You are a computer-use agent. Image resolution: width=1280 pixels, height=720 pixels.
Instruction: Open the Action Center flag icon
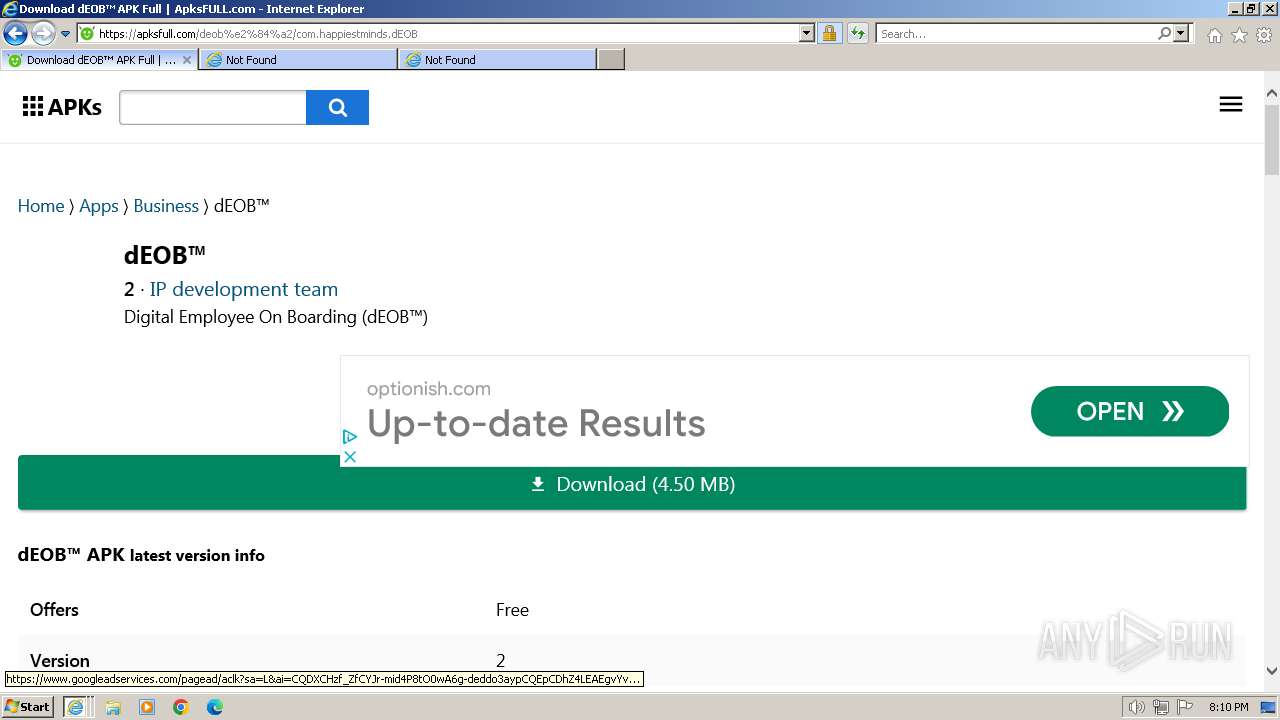click(1184, 707)
